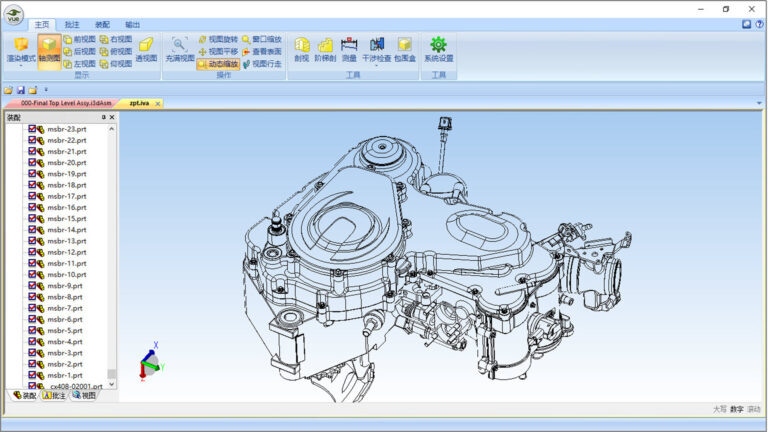Select the 轴测图 axonometric view

tap(49, 51)
